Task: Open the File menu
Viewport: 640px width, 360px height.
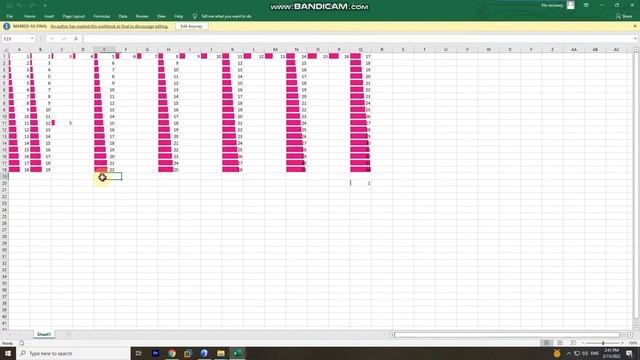Action: pyautogui.click(x=9, y=16)
